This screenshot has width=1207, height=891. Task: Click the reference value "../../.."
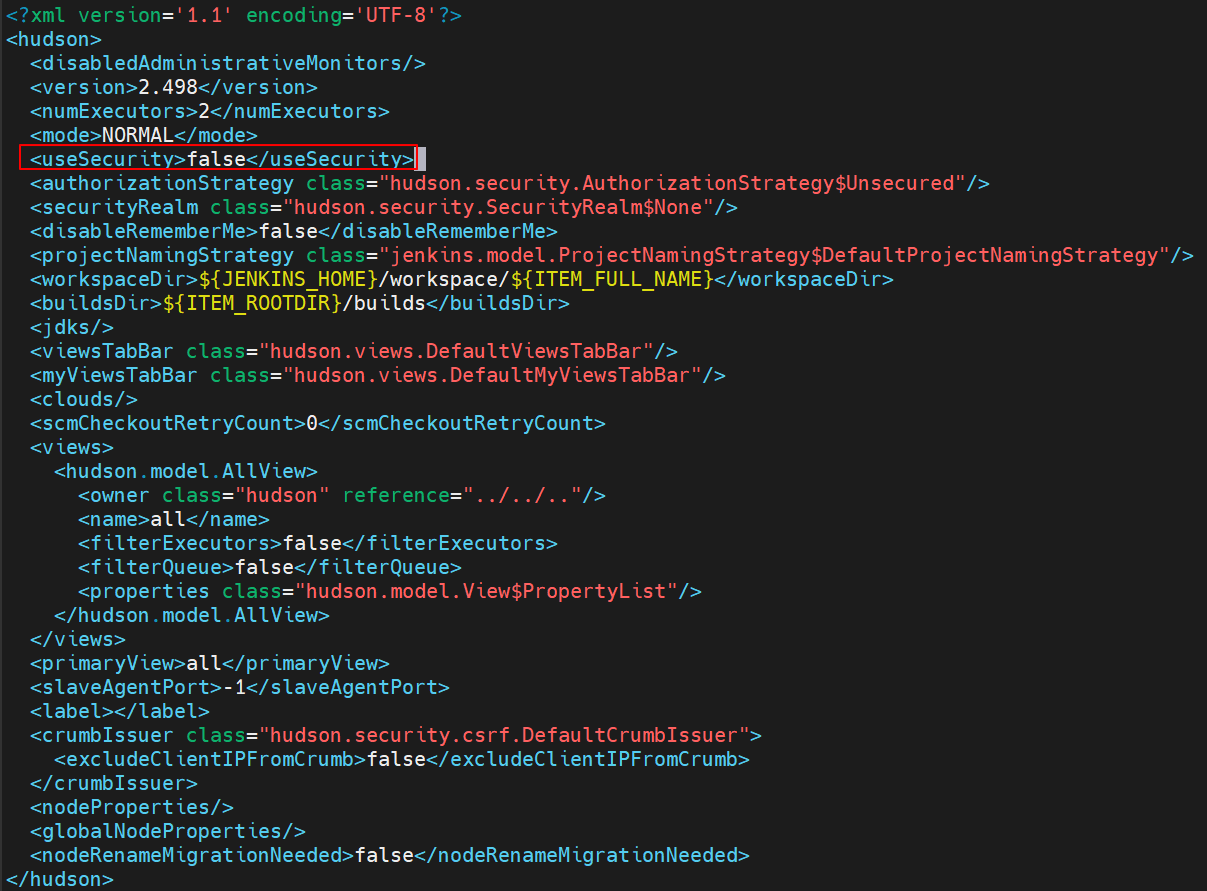click(x=522, y=495)
